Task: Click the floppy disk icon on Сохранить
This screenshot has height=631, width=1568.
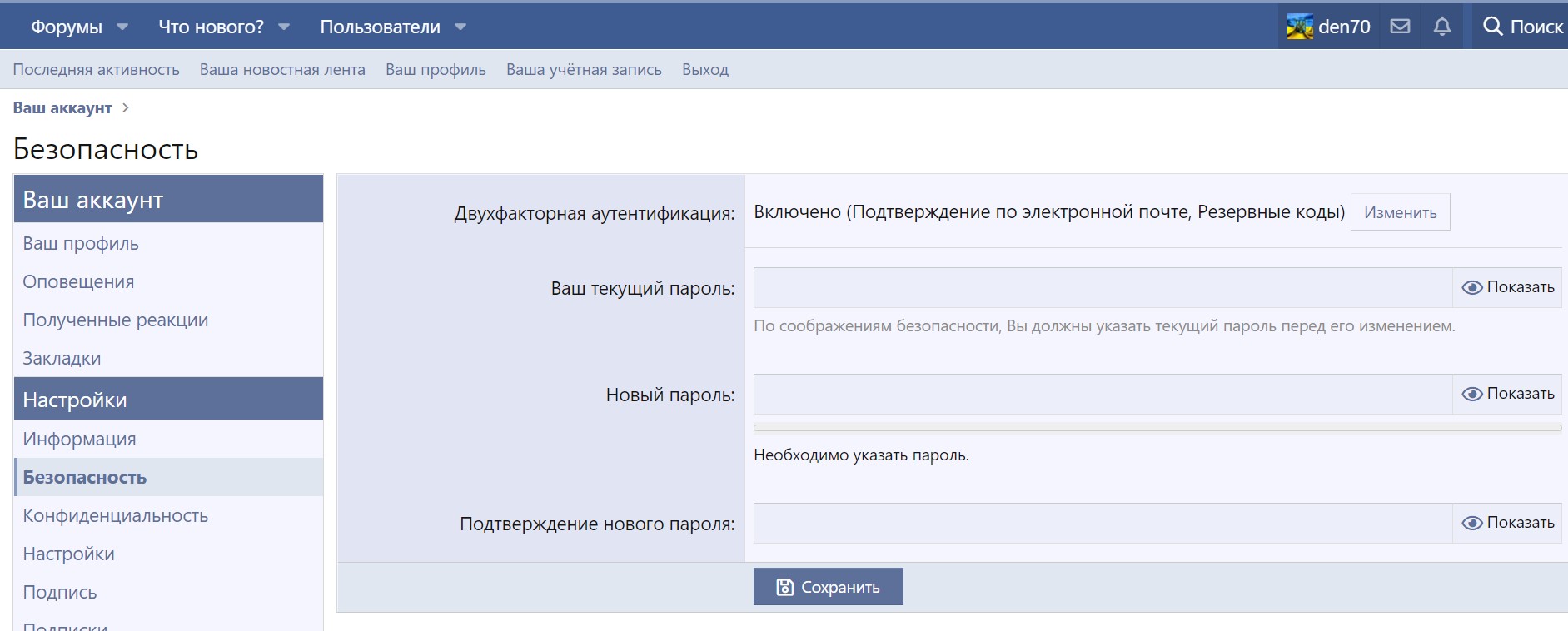Action: (784, 587)
